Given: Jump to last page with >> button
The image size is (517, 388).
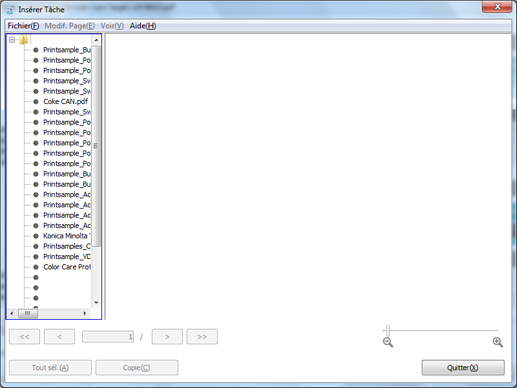Looking at the screenshot, I should pyautogui.click(x=202, y=337).
